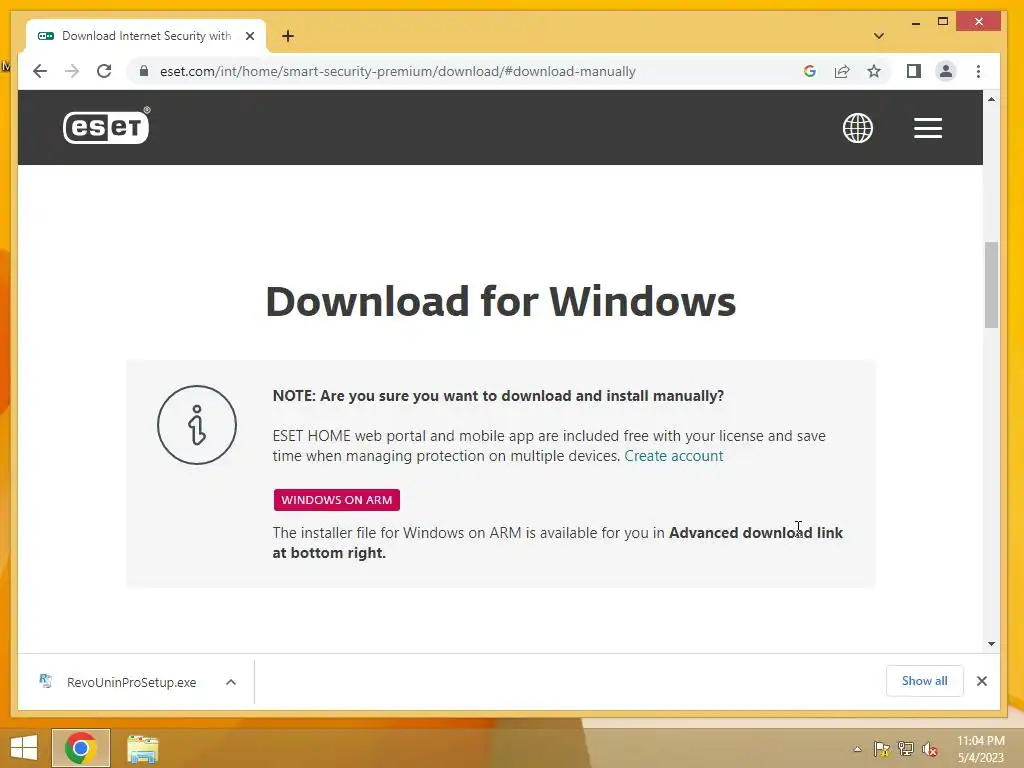Maximize the Chrome window
This screenshot has height=768, width=1024.
[942, 22]
